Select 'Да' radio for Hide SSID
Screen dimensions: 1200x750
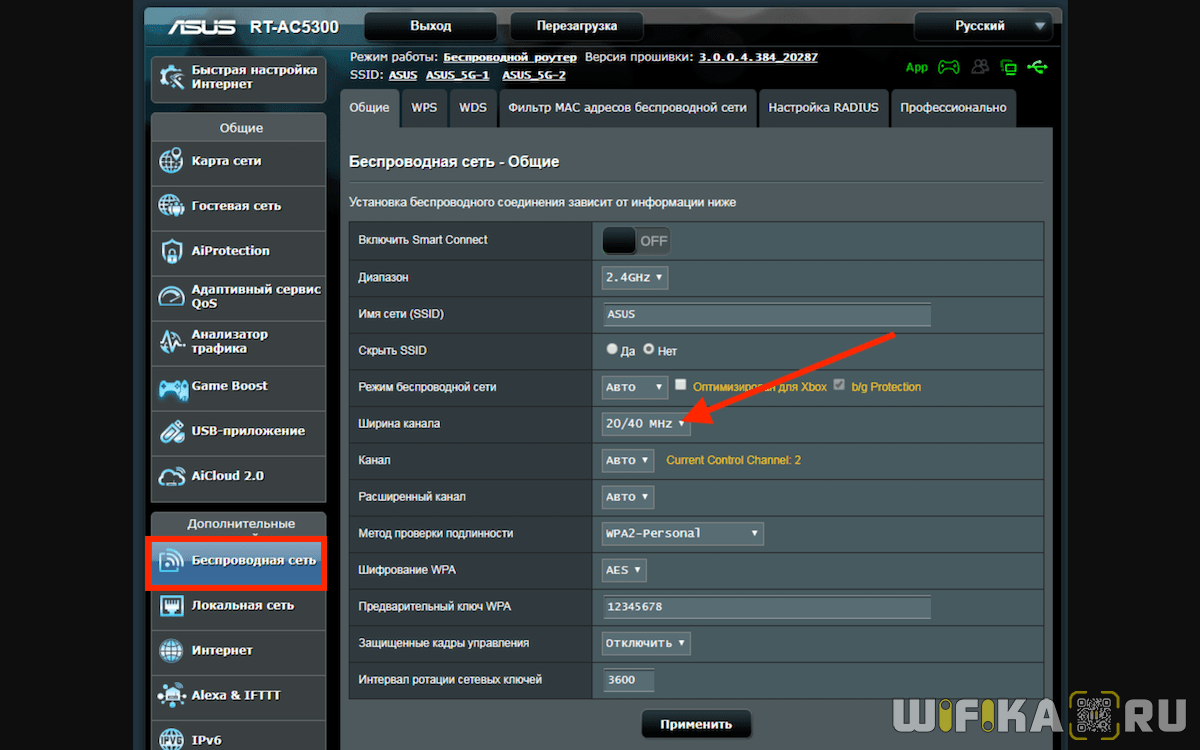(x=612, y=350)
